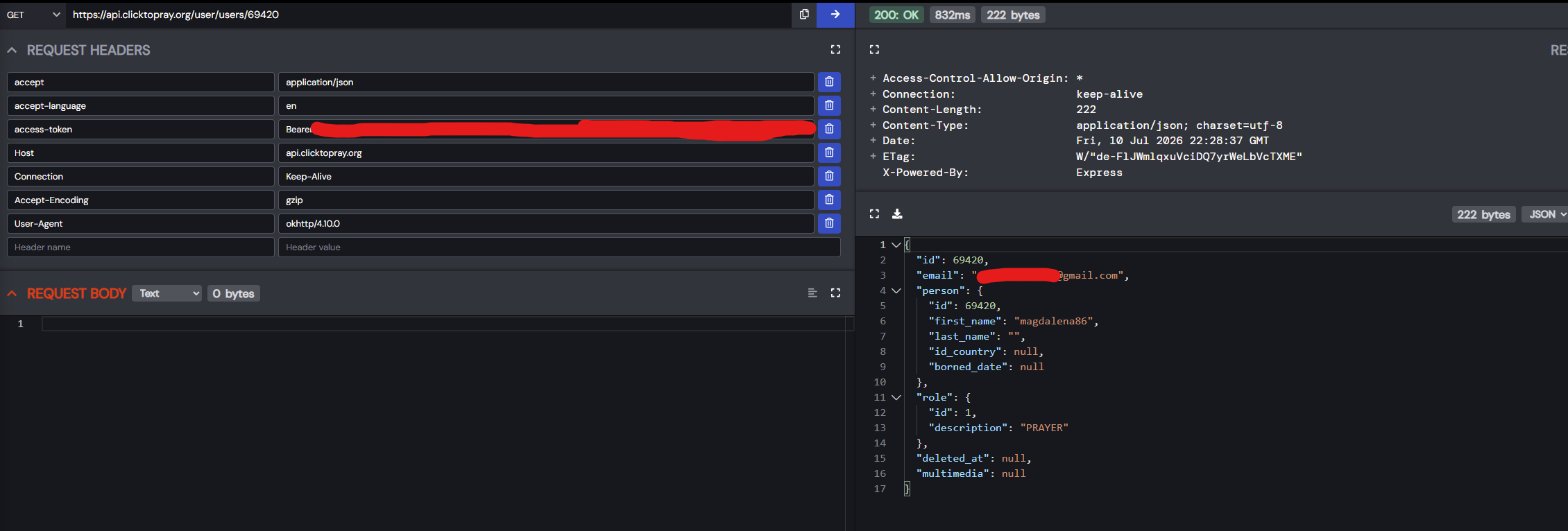Fold the "person" object on line 4

pos(896,290)
